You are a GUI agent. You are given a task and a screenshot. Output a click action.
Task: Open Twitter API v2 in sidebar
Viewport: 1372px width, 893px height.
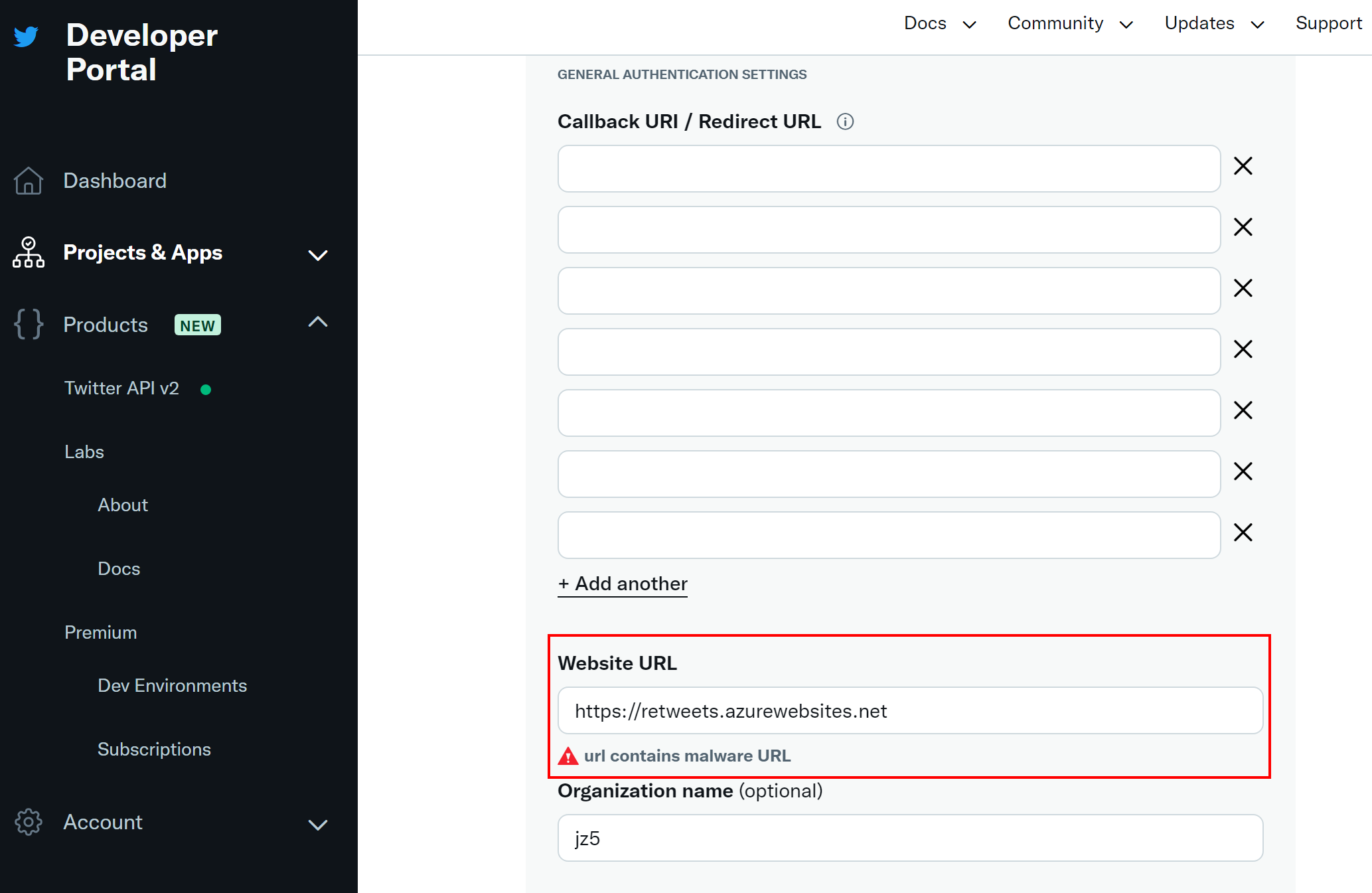coord(122,388)
